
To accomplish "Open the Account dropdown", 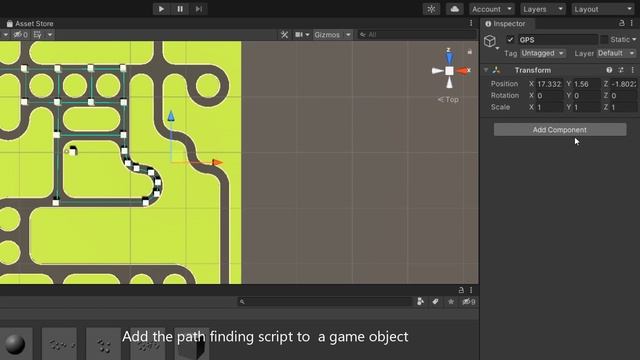I will tap(492, 9).
